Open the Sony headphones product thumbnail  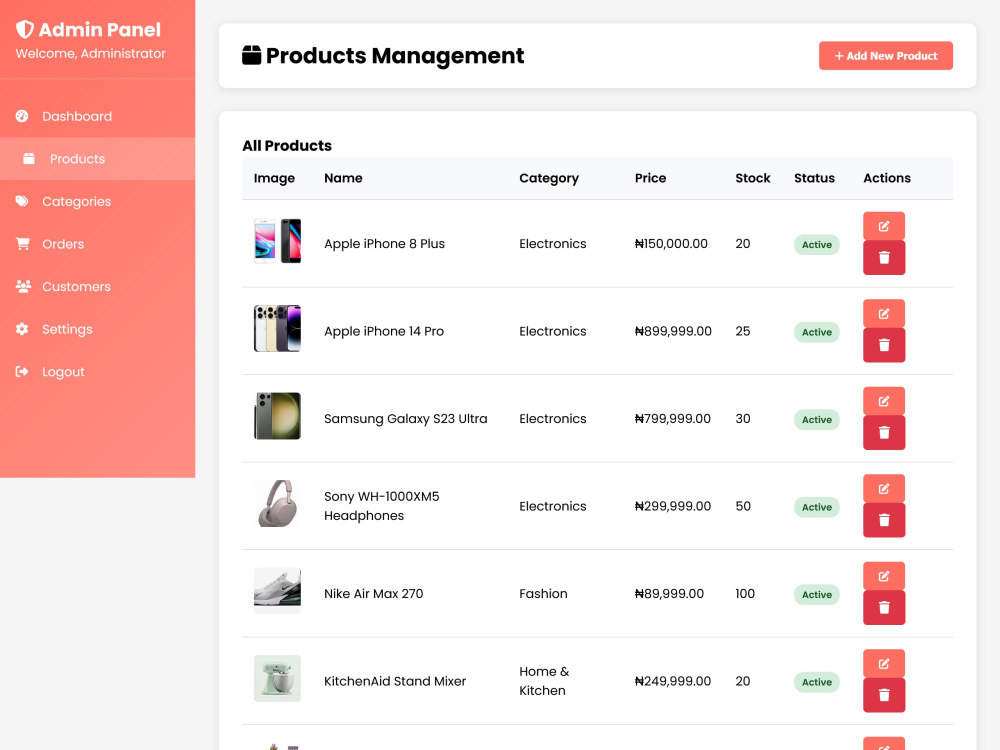coord(277,503)
